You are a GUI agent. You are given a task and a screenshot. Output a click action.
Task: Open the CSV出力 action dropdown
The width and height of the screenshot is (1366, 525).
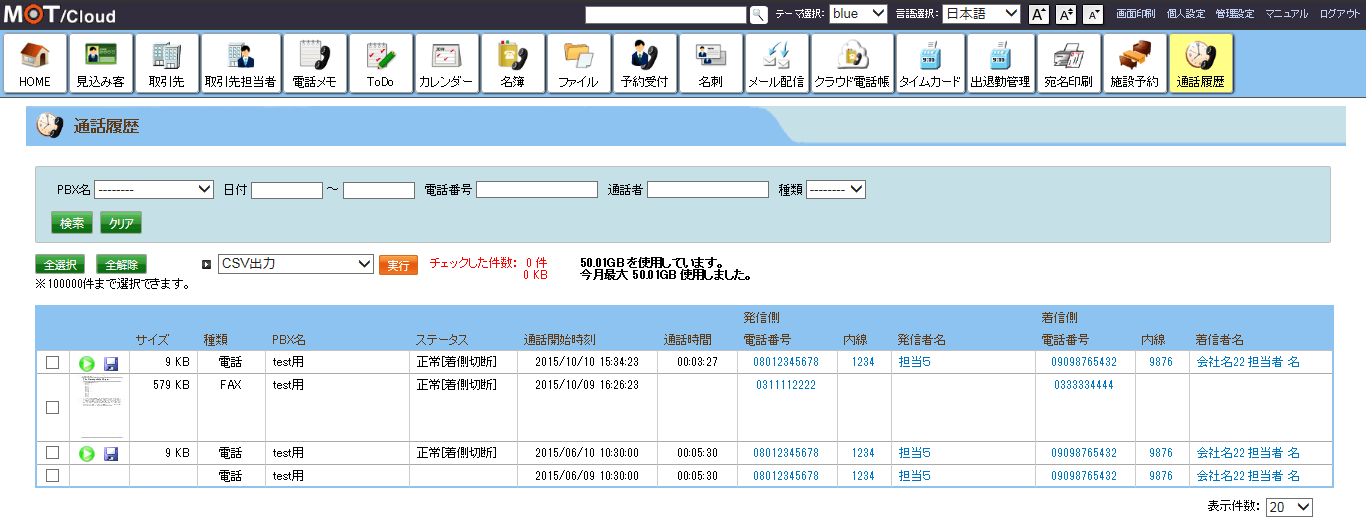tap(295, 264)
